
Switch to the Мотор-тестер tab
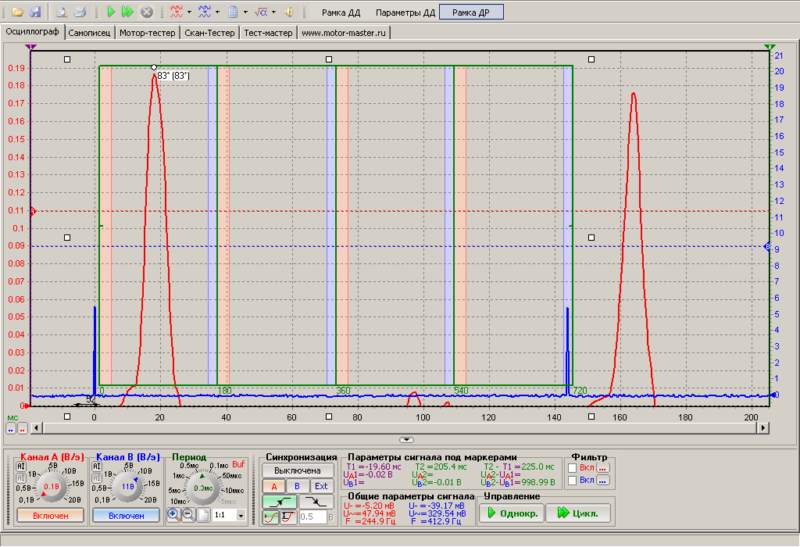[145, 32]
